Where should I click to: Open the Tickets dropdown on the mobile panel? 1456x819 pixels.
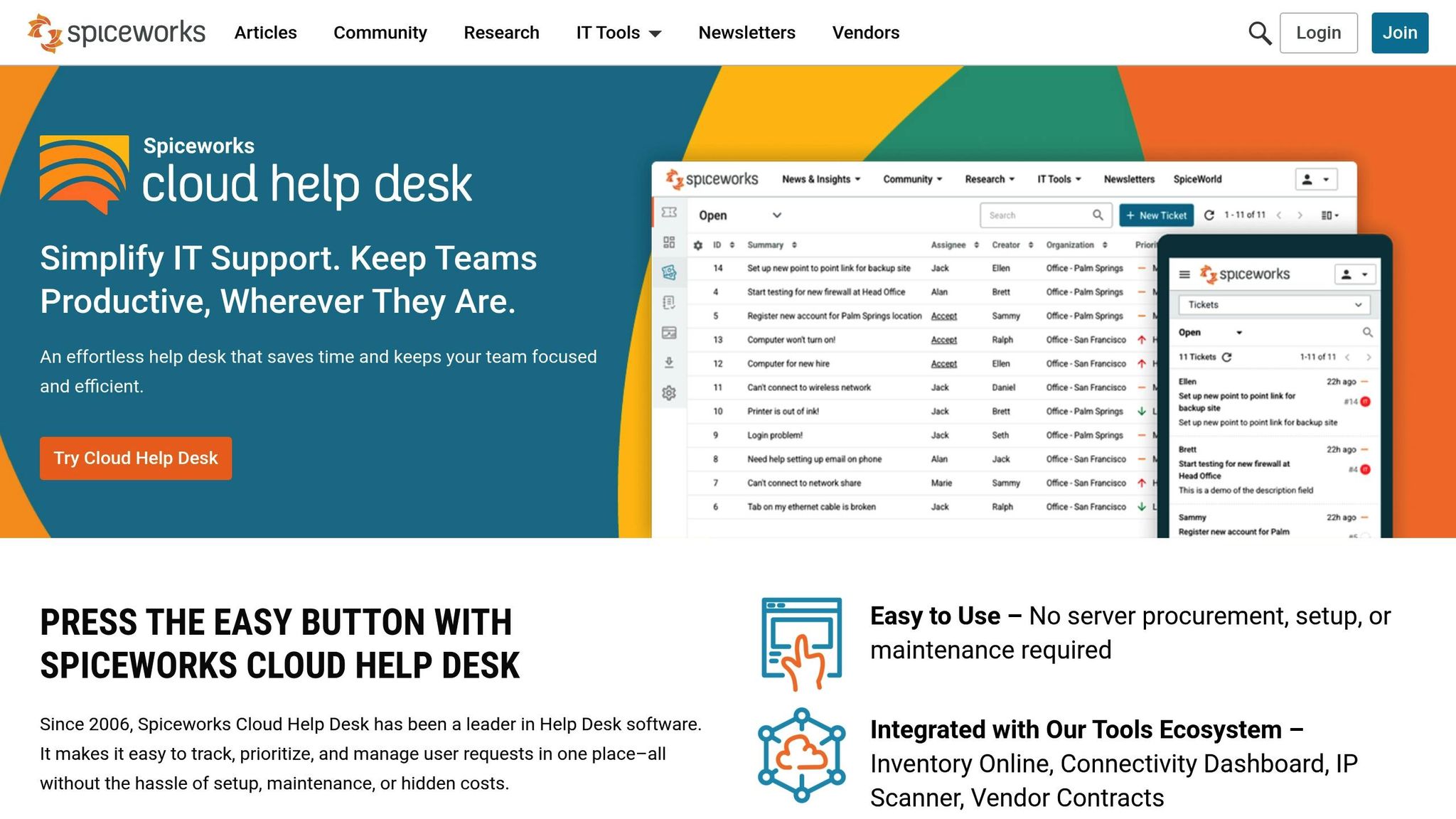pos(1273,304)
